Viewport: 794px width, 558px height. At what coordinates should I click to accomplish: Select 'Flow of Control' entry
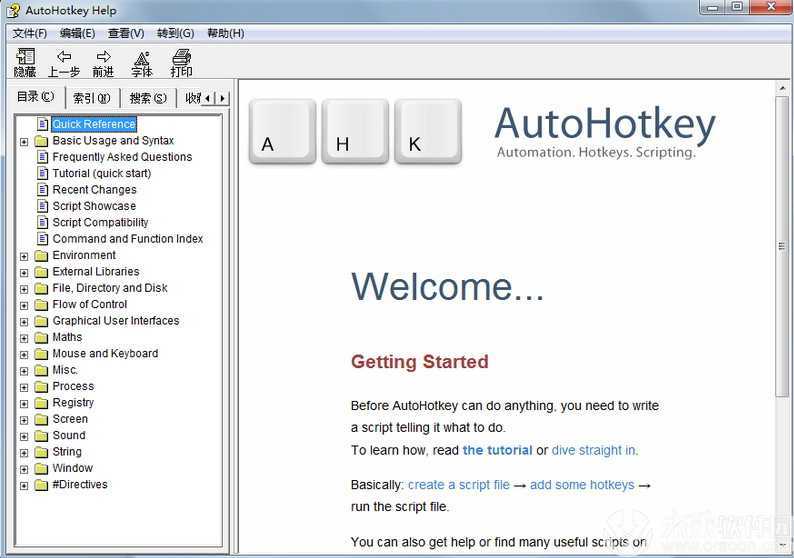(x=90, y=304)
